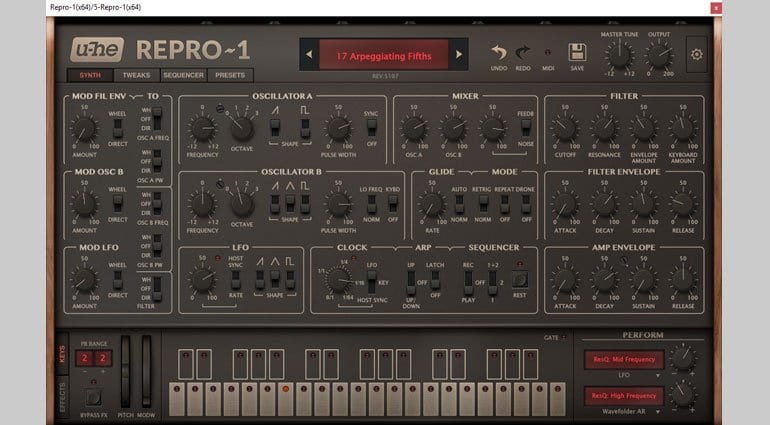Toggle Oscillator B triangle shape switch
The height and width of the screenshot is (425, 770).
click(290, 203)
